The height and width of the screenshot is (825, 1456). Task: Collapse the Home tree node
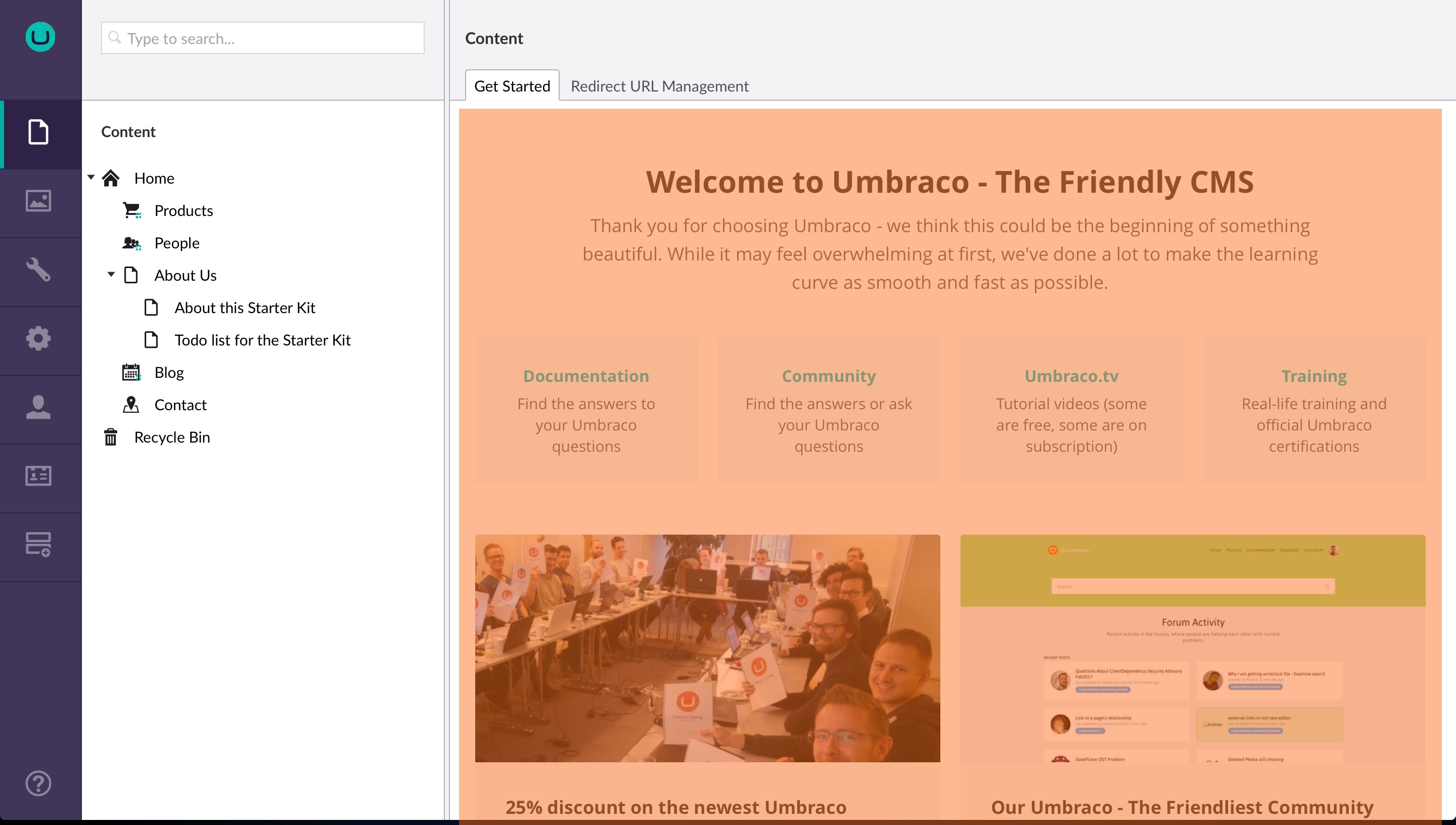pos(91,178)
